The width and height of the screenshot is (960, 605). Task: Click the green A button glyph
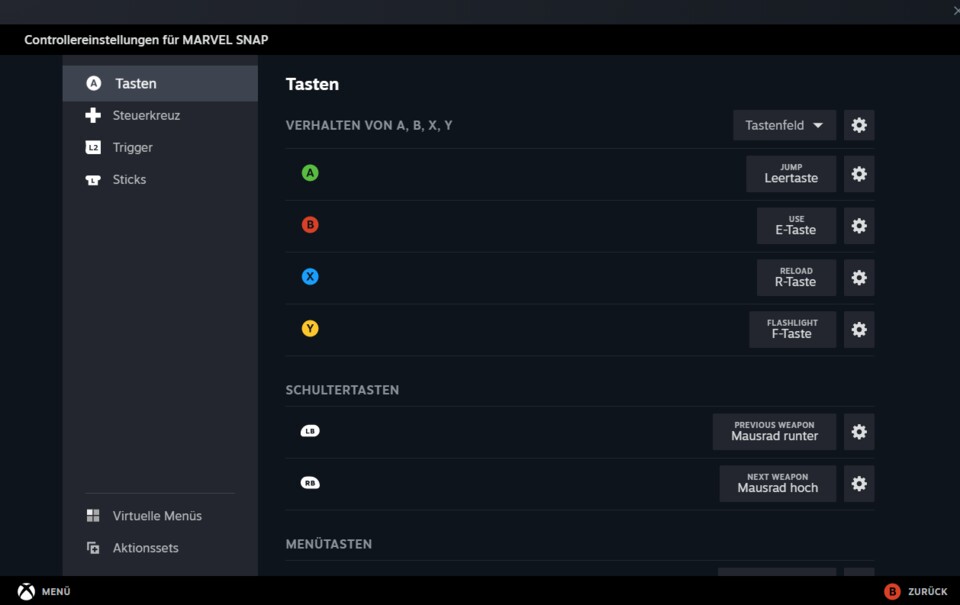(x=310, y=173)
